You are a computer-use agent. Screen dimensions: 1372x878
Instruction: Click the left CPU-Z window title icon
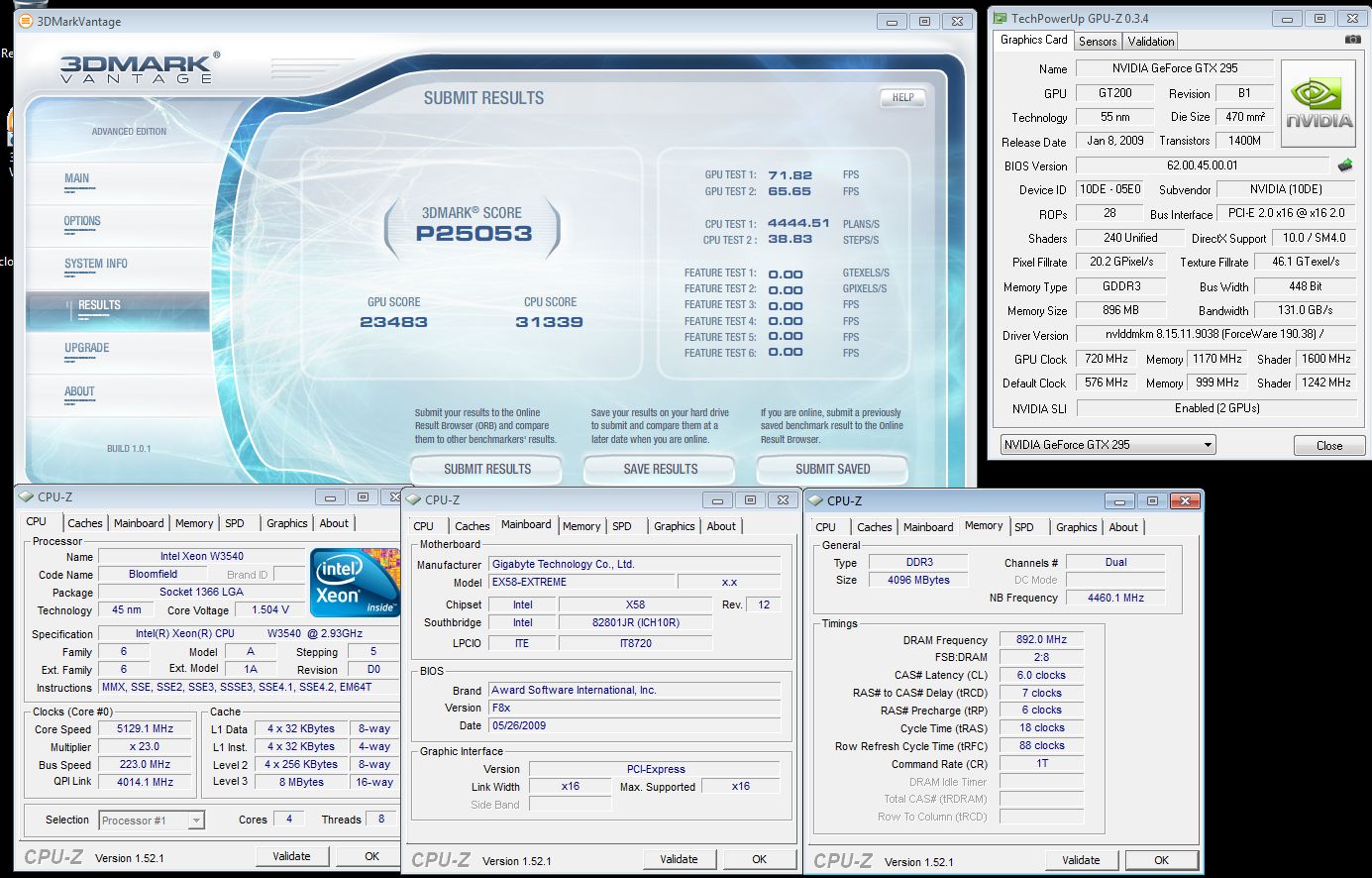coord(26,497)
